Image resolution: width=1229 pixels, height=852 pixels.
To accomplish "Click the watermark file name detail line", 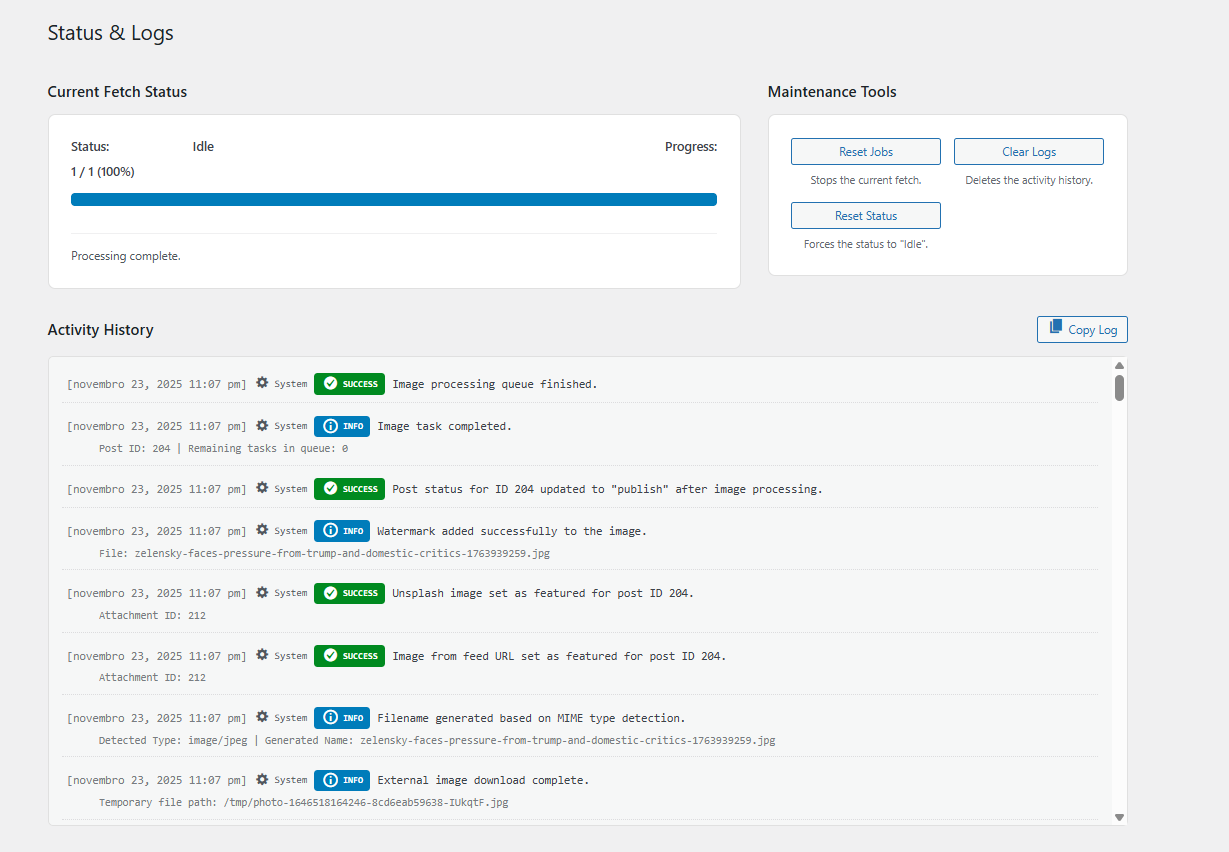I will 324,553.
